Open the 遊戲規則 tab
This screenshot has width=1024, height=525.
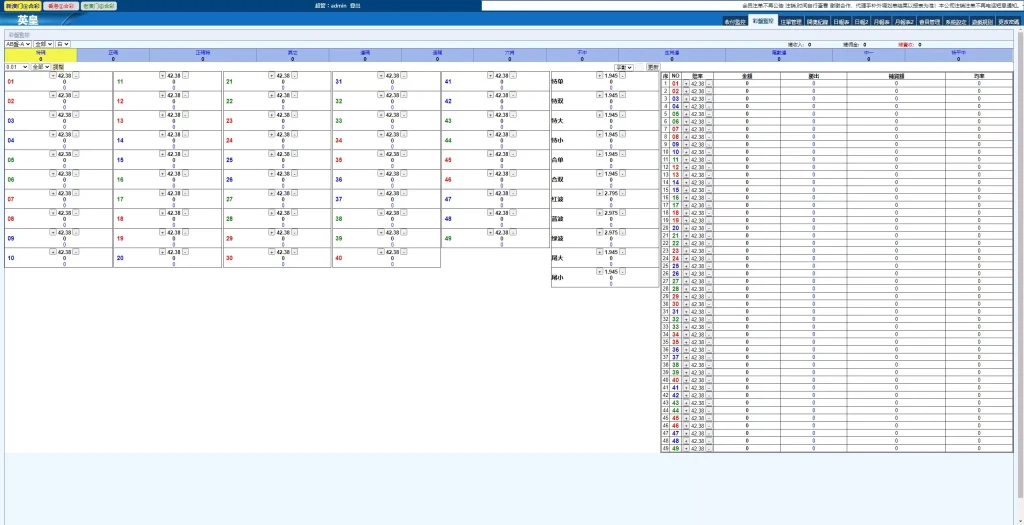point(982,22)
